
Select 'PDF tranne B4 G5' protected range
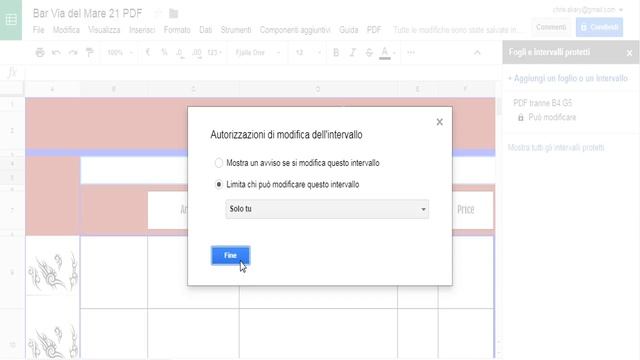coord(543,103)
